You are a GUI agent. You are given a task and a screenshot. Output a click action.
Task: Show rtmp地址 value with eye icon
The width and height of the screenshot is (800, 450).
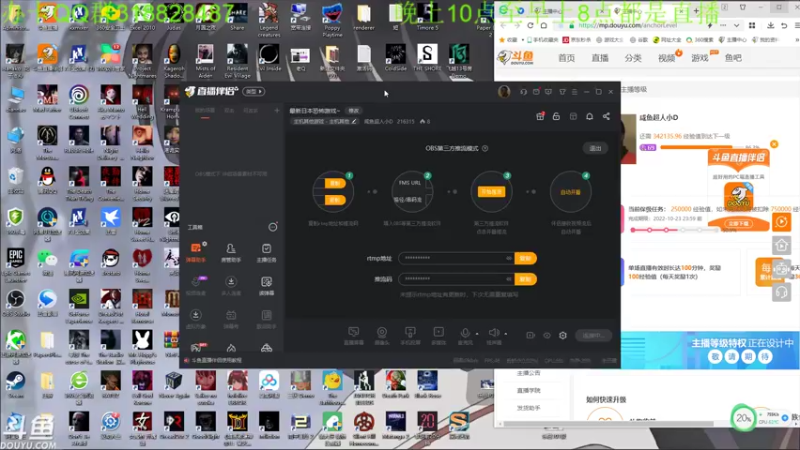[x=509, y=258]
